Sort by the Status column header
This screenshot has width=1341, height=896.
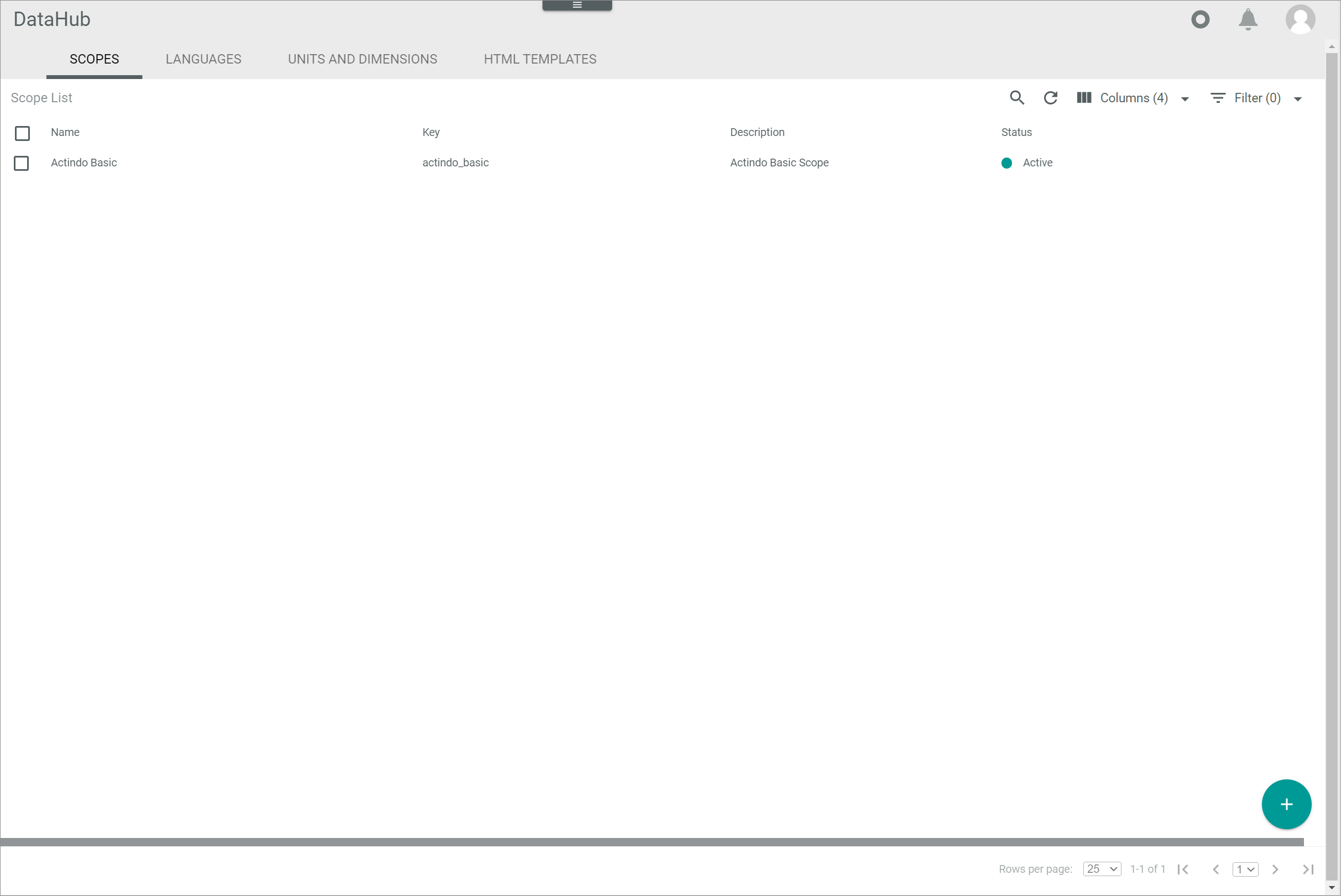coord(1016,132)
